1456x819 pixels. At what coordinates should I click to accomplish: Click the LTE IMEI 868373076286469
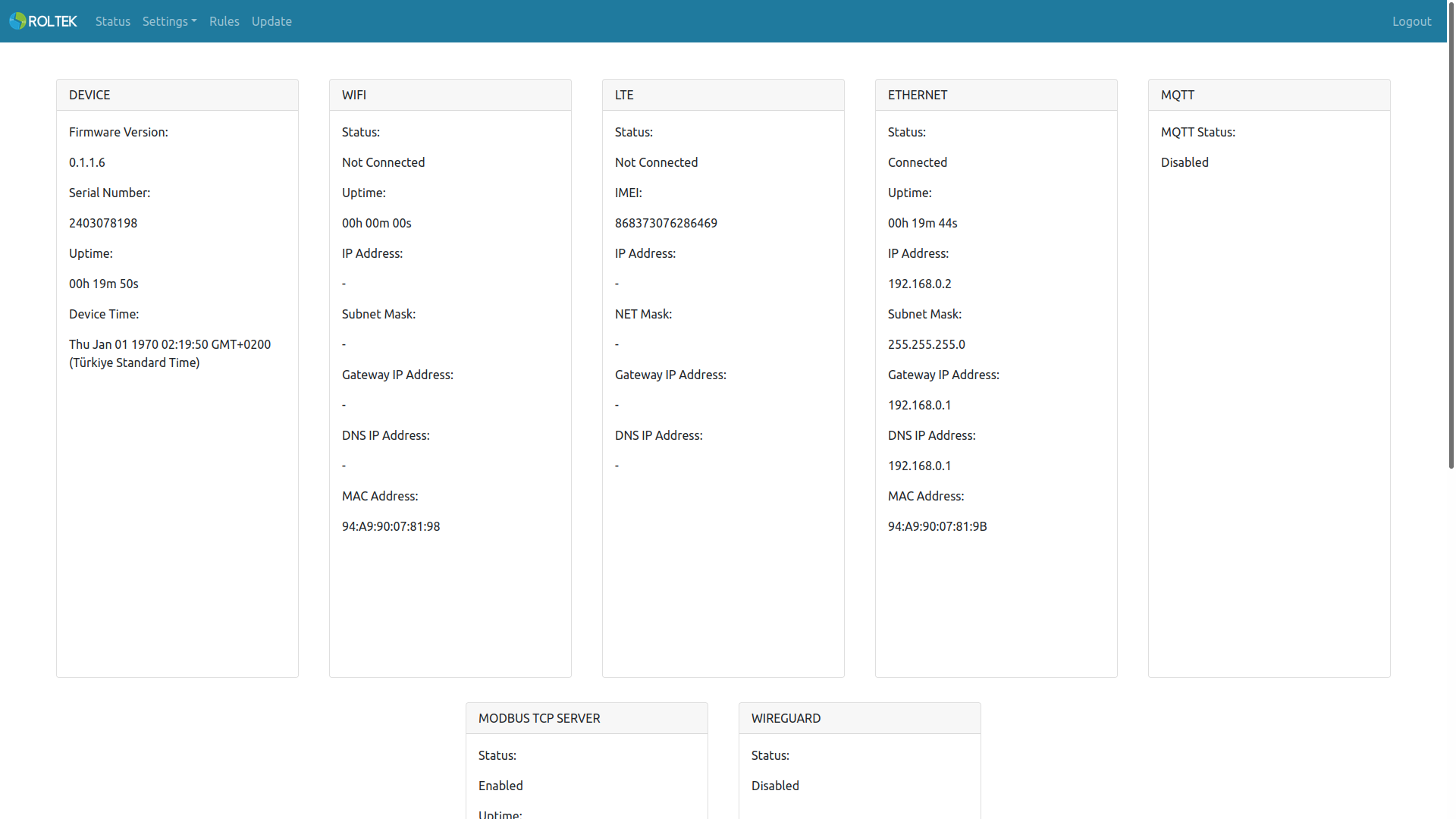tap(666, 223)
